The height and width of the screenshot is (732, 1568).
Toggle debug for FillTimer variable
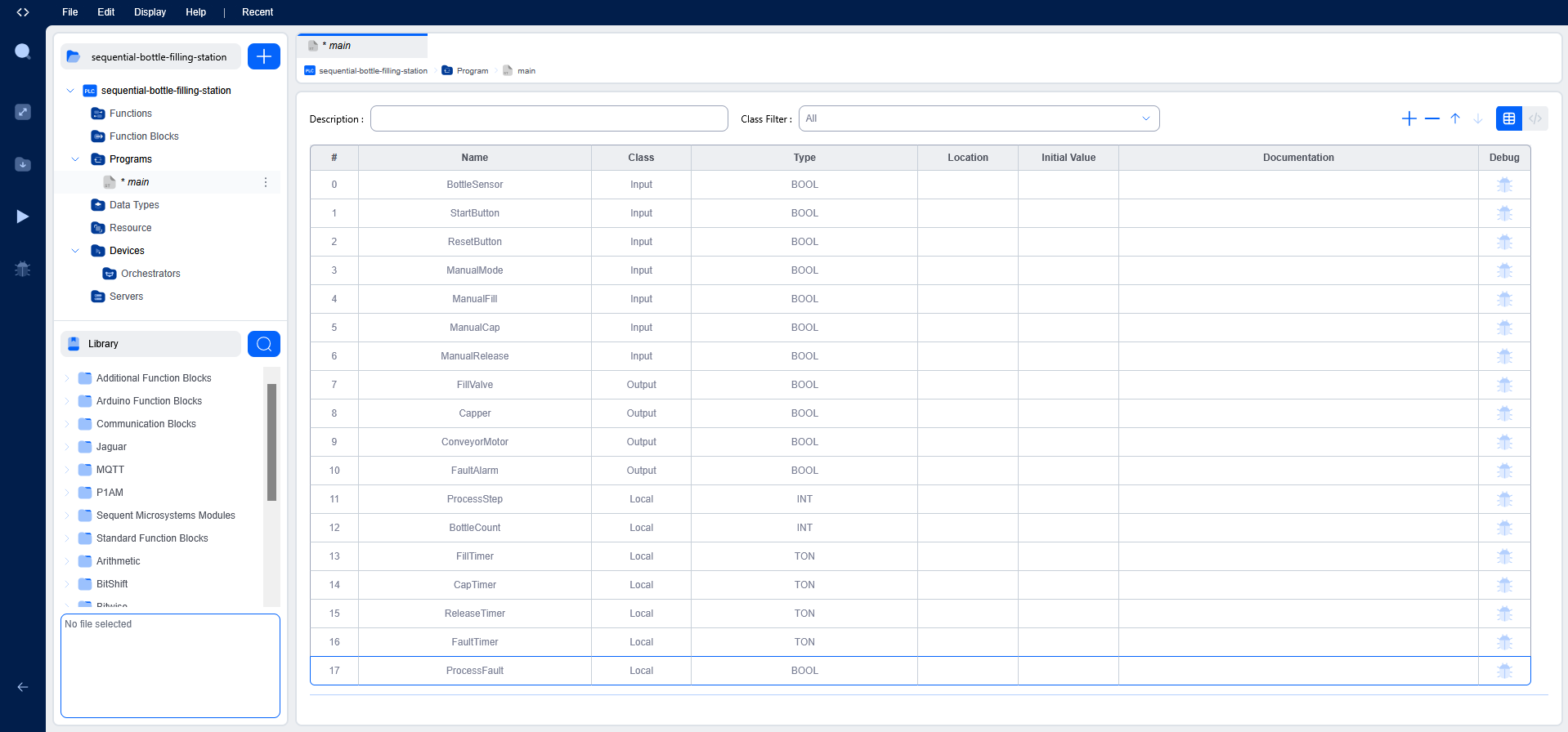[x=1504, y=556]
